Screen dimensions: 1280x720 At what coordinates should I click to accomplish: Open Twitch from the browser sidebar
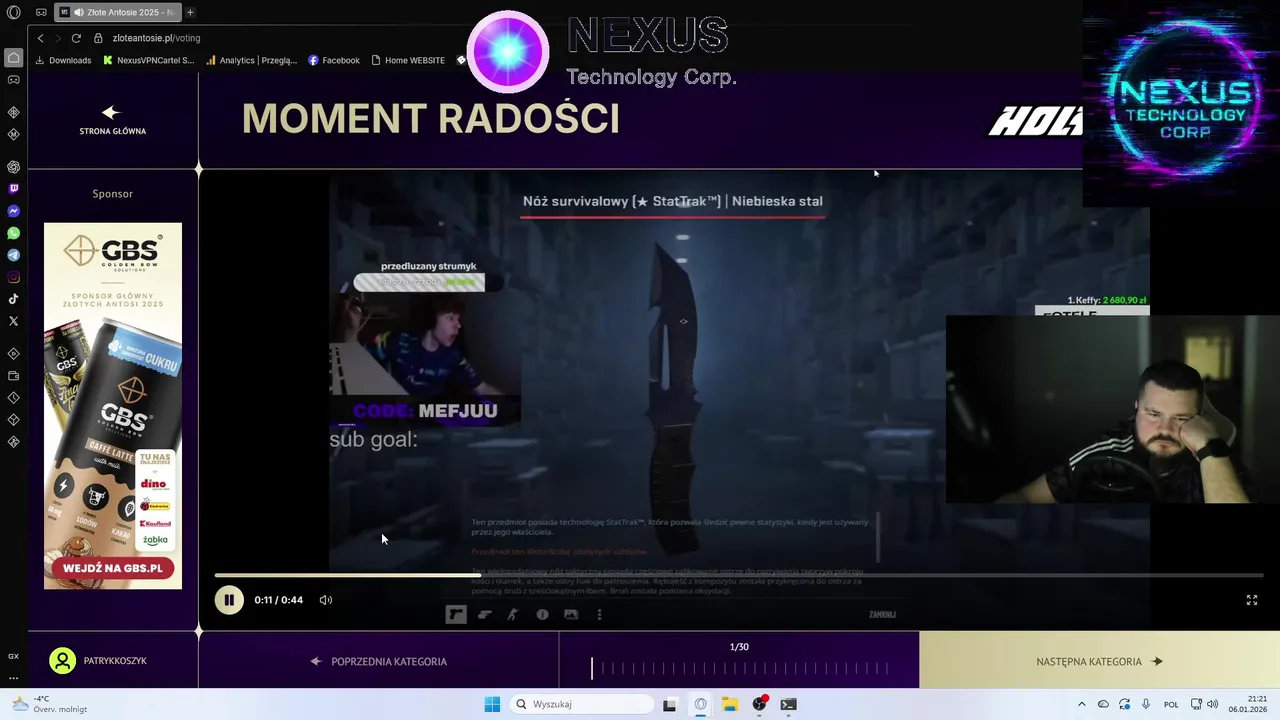pos(13,188)
